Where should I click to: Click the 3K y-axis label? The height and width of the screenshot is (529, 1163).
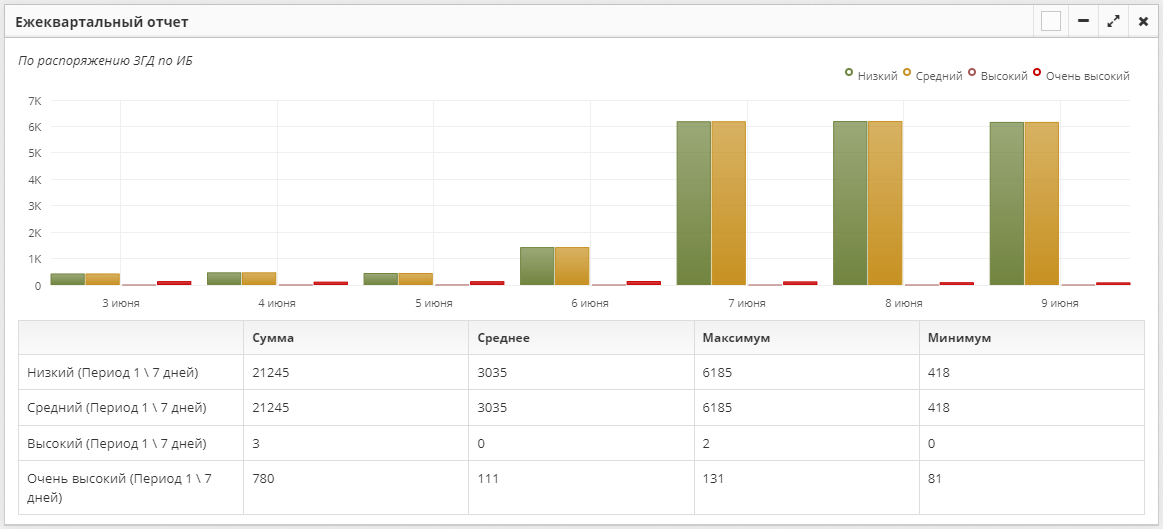34,206
